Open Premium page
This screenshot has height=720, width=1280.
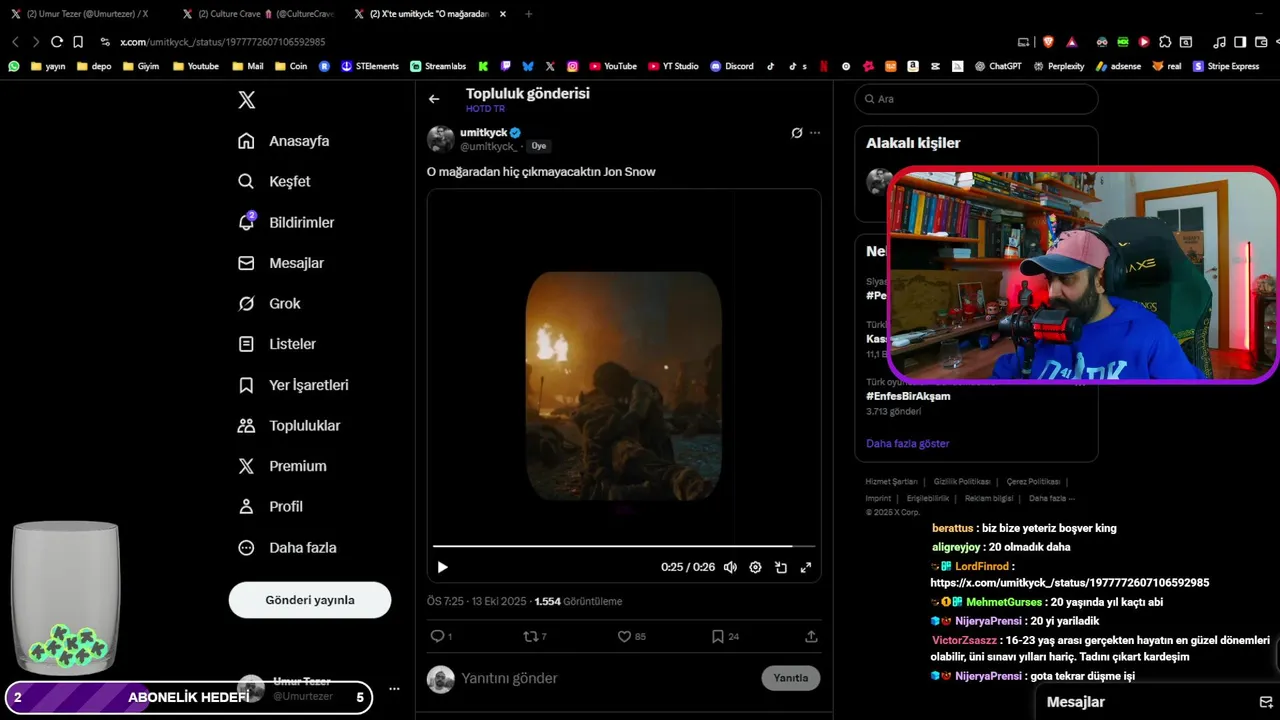pyautogui.click(x=282, y=466)
